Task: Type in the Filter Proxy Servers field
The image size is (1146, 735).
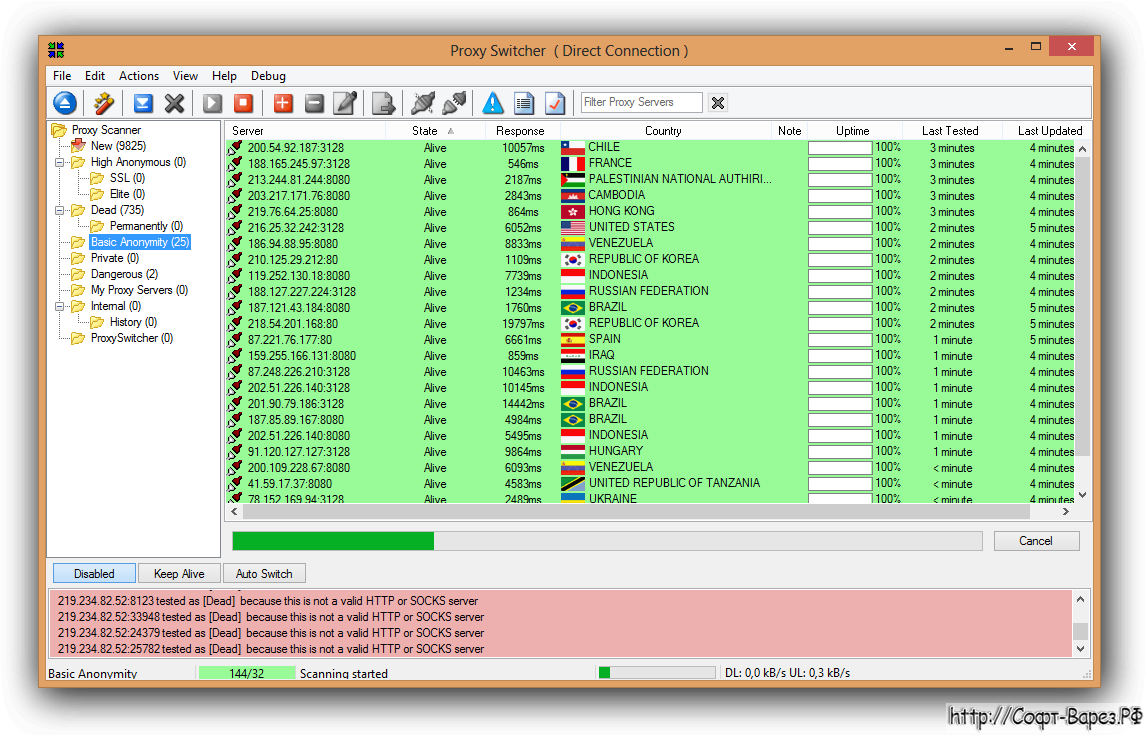Action: 640,102
